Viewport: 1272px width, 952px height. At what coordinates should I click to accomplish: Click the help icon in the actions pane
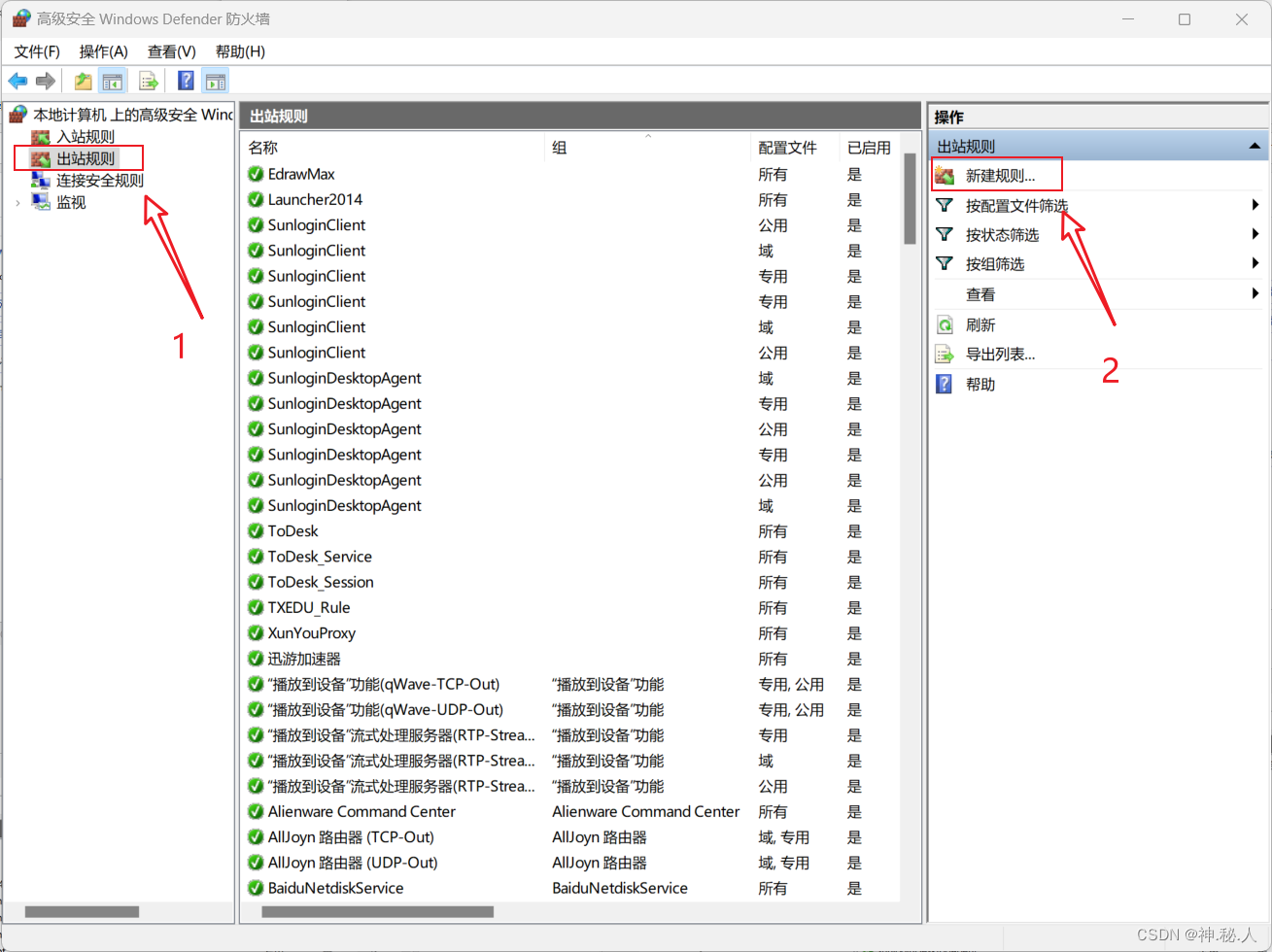(945, 384)
